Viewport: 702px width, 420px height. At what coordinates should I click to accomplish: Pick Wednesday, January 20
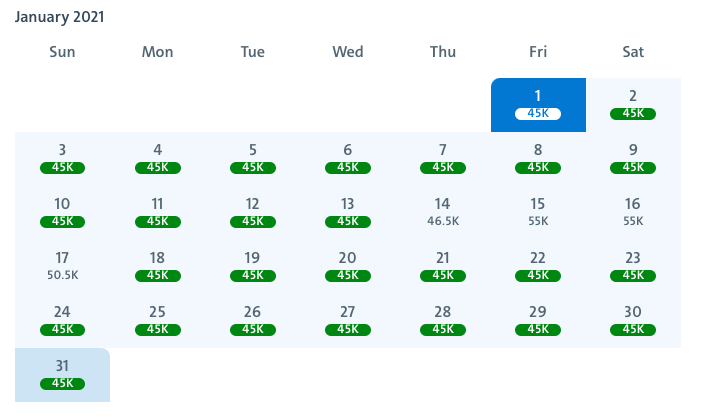347,266
